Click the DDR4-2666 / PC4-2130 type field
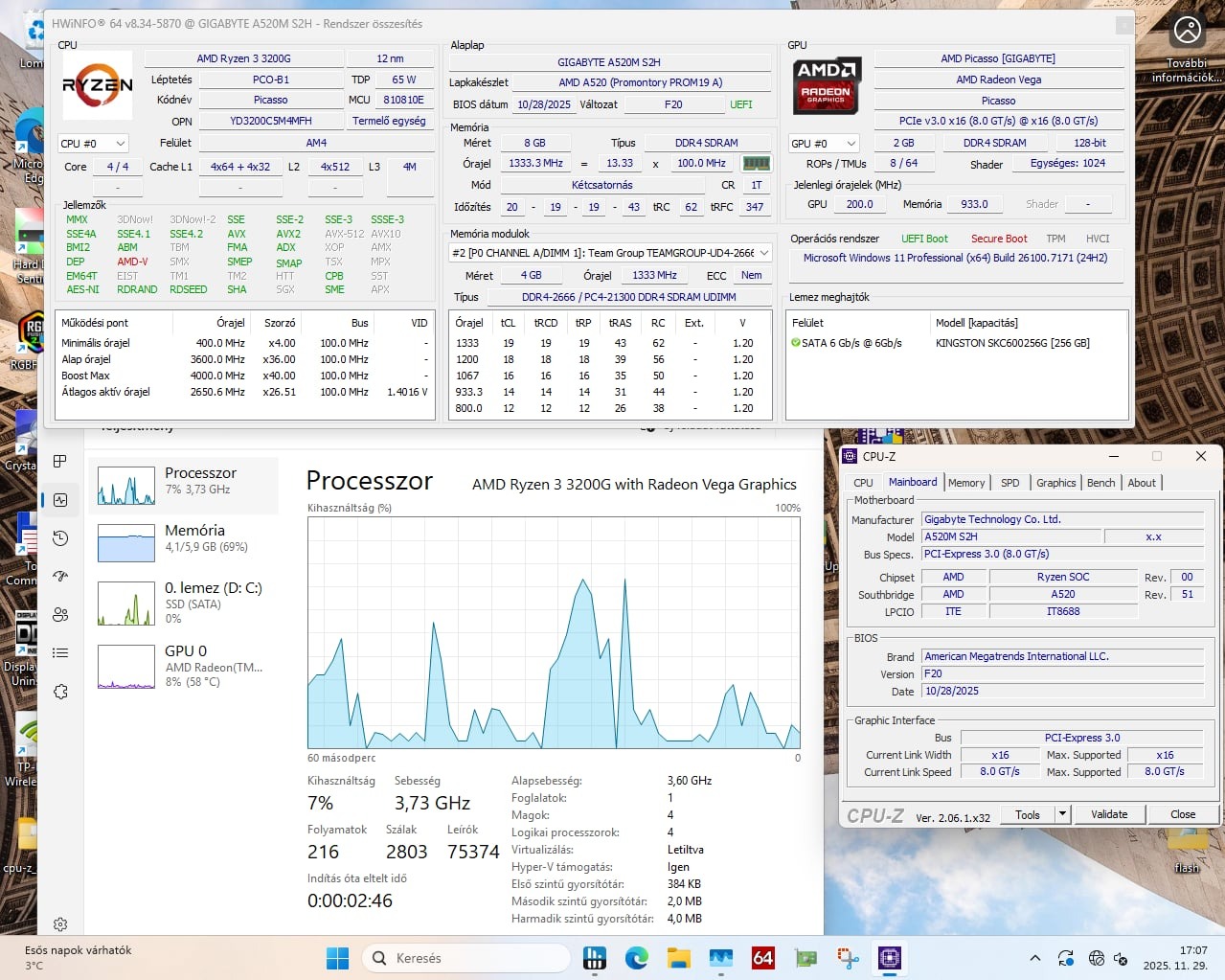The image size is (1225, 980). pyautogui.click(x=628, y=297)
